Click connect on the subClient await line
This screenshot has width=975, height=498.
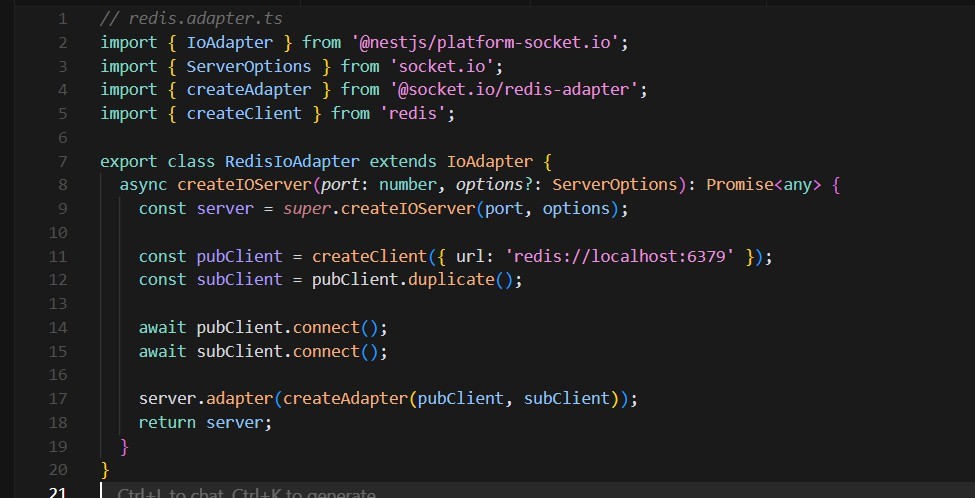tap(326, 352)
